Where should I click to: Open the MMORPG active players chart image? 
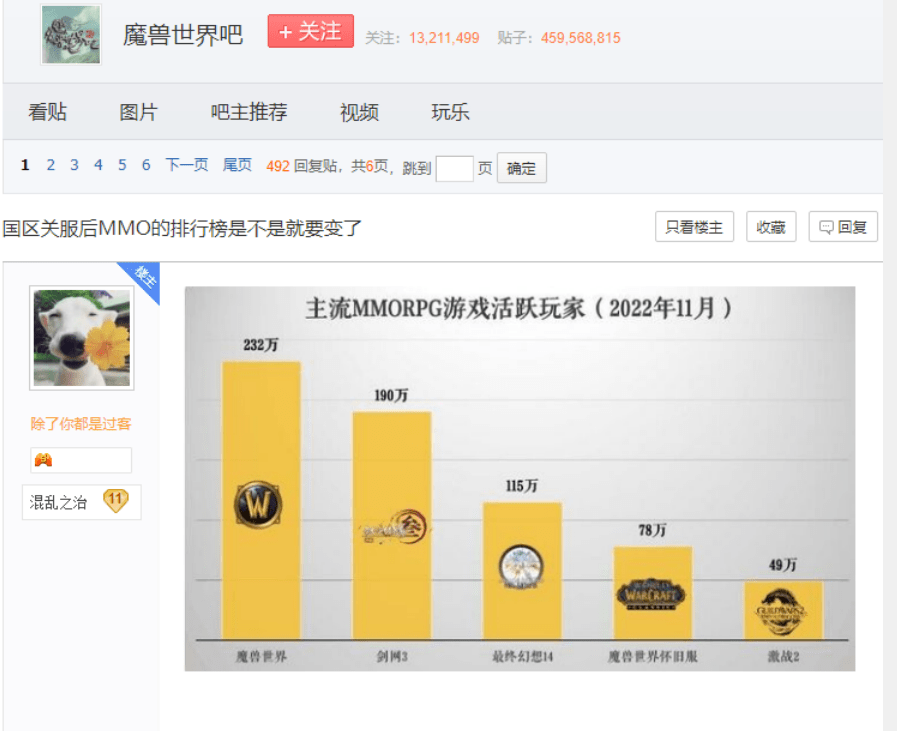pyautogui.click(x=519, y=479)
